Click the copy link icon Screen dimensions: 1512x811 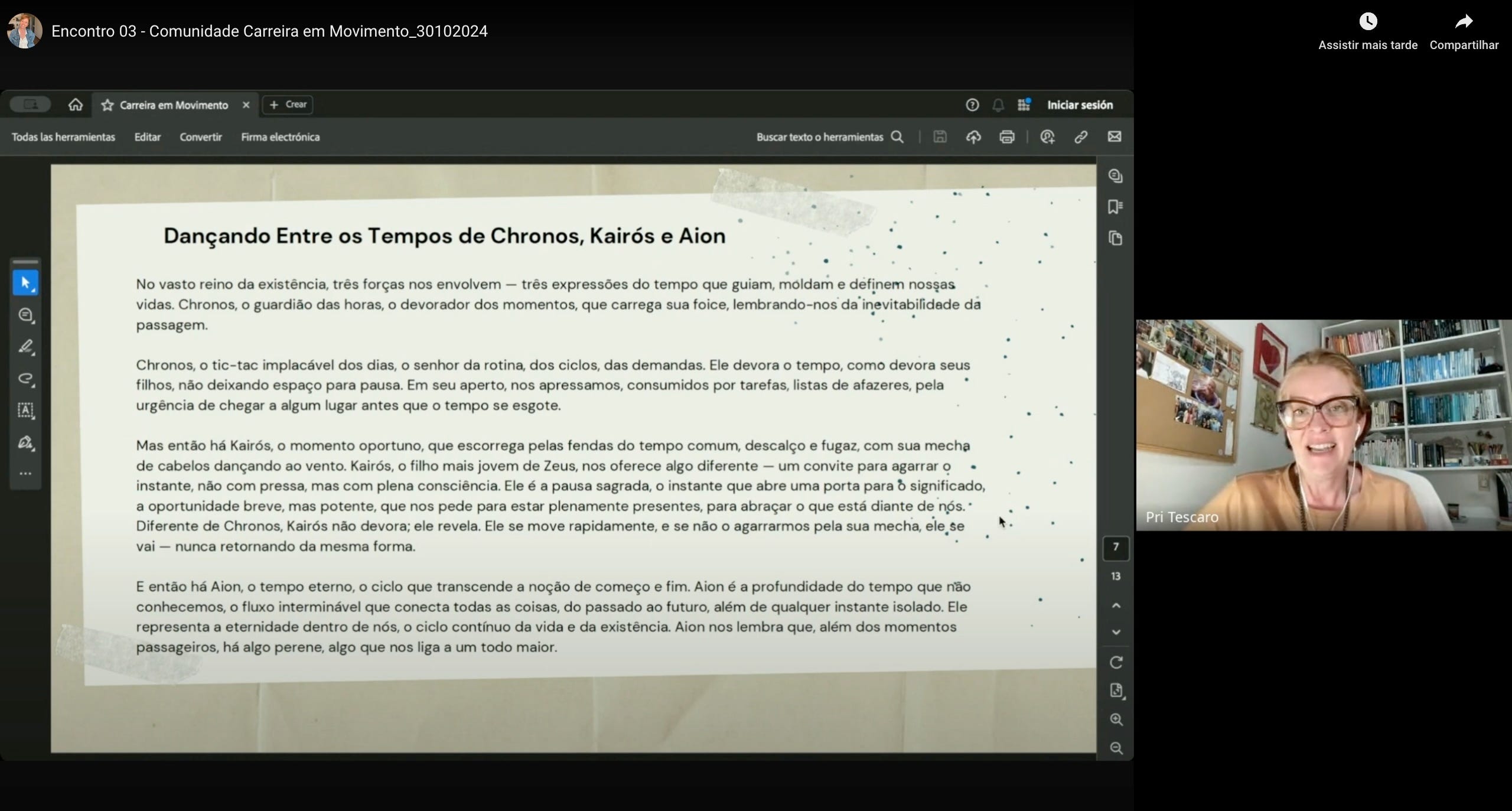tap(1081, 137)
